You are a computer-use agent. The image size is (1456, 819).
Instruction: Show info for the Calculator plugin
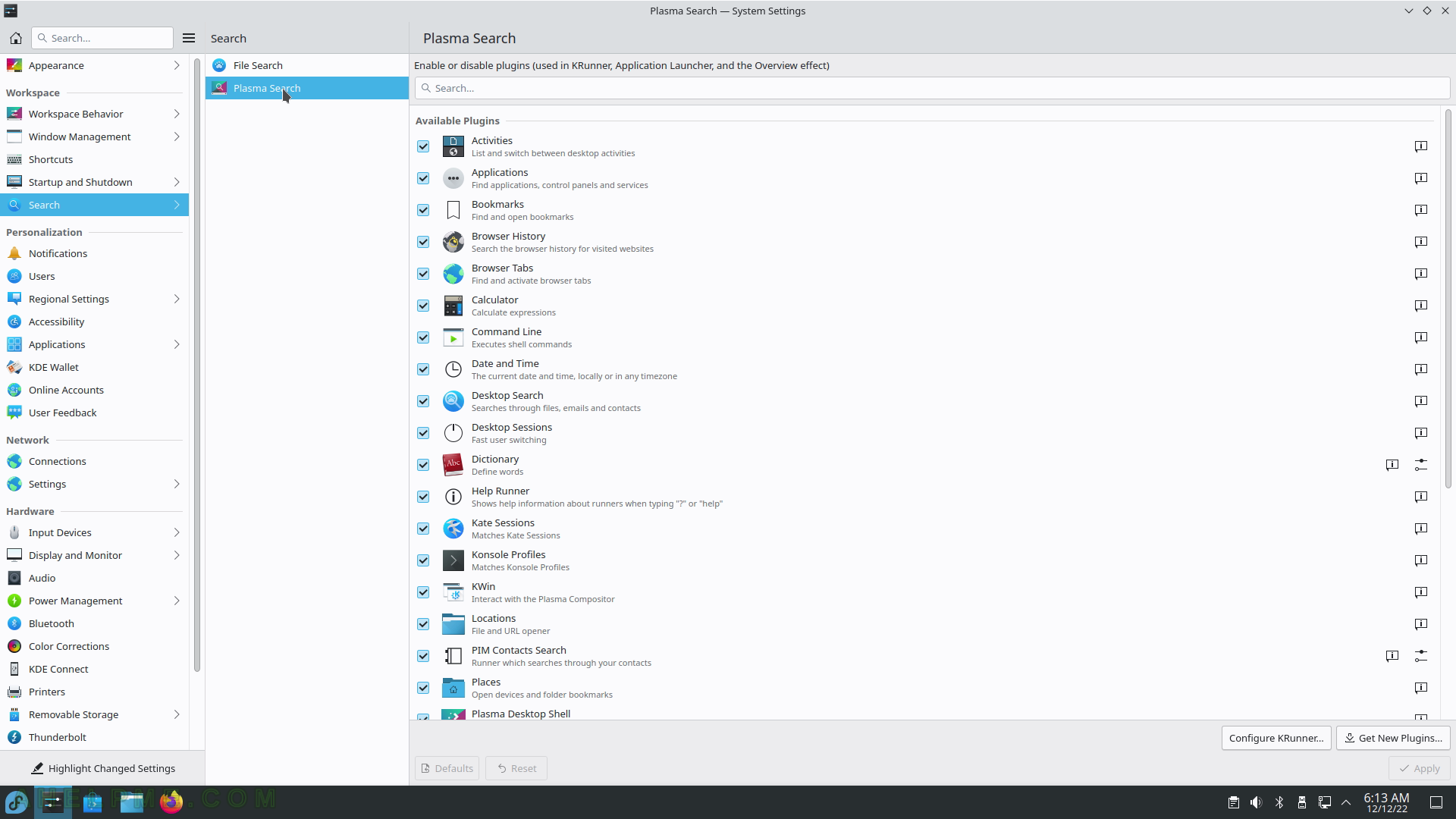[x=1421, y=306]
